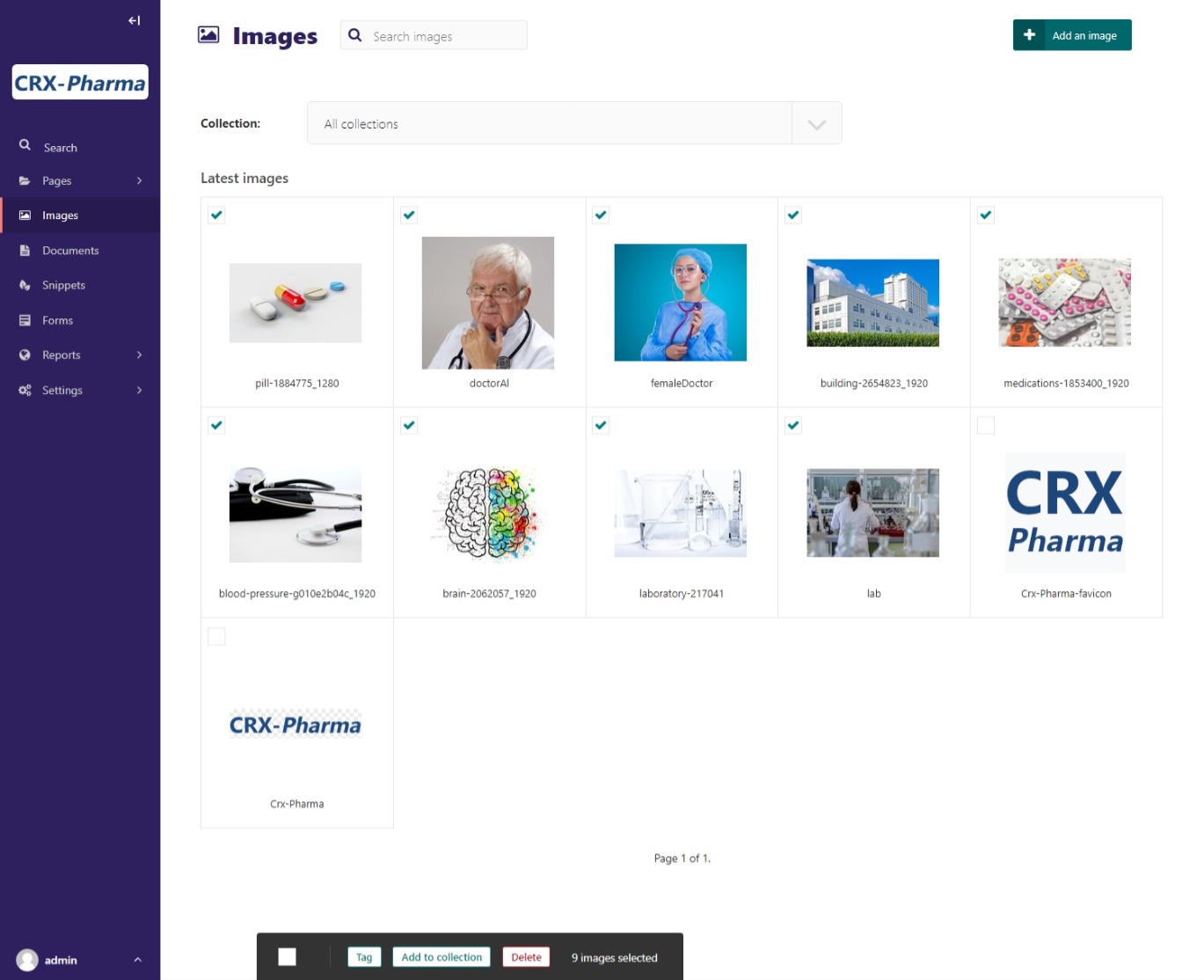Expand the Pages submenu chevron
The width and height of the screenshot is (1204, 980).
click(139, 181)
